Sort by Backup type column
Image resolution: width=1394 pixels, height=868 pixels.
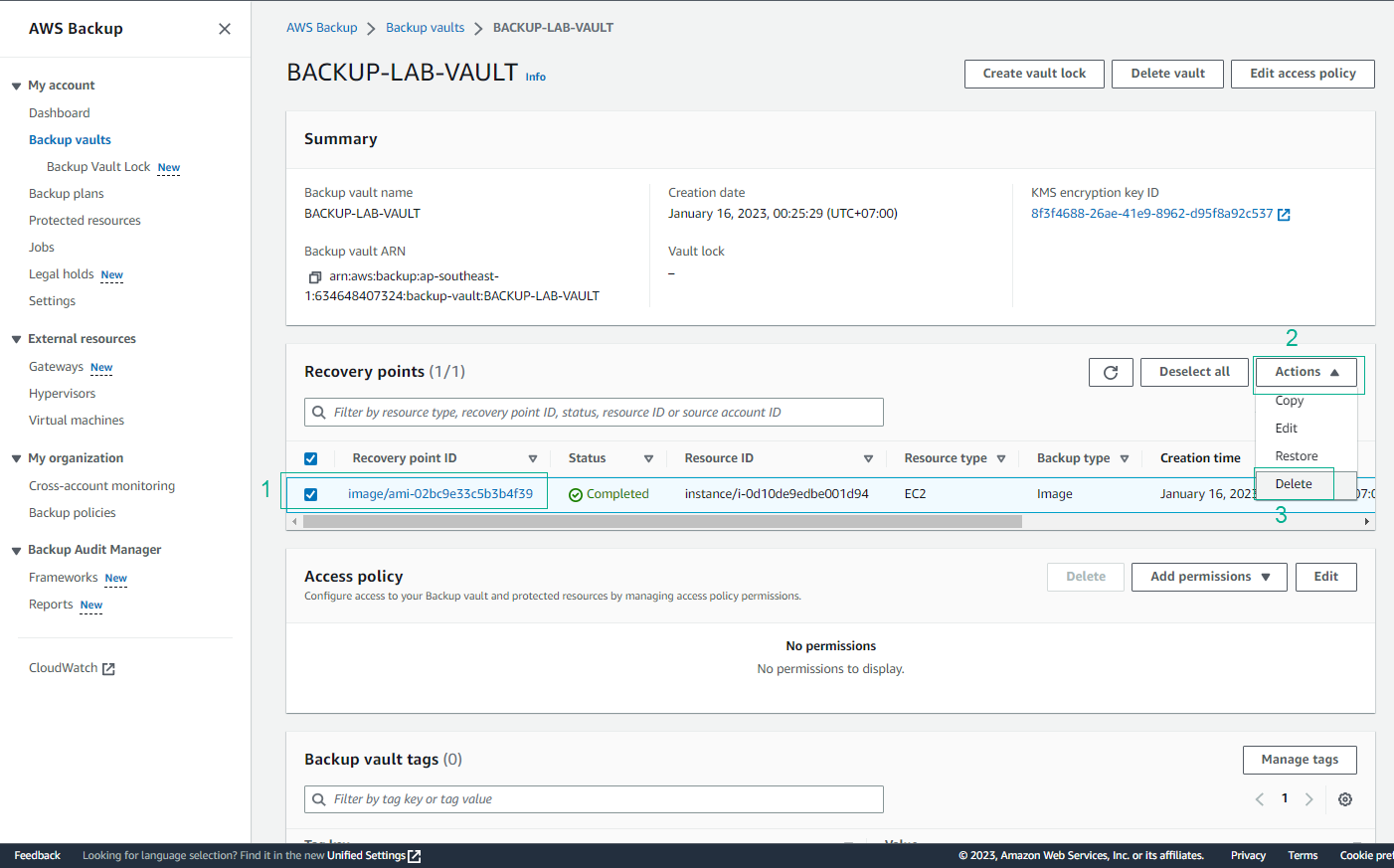[1125, 459]
